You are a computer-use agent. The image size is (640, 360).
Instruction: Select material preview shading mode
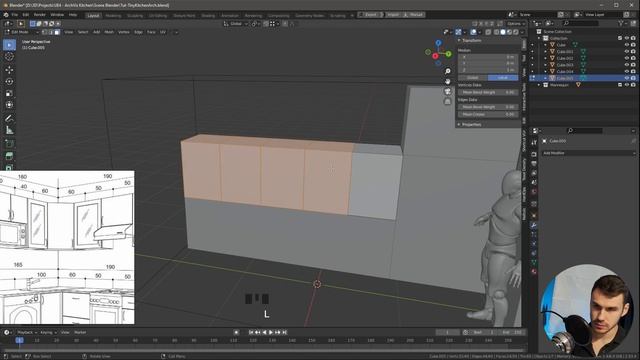coord(509,32)
